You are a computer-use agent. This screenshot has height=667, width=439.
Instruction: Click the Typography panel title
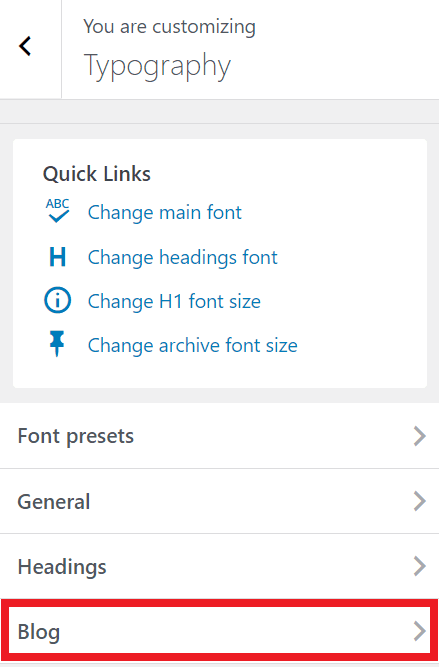157,66
